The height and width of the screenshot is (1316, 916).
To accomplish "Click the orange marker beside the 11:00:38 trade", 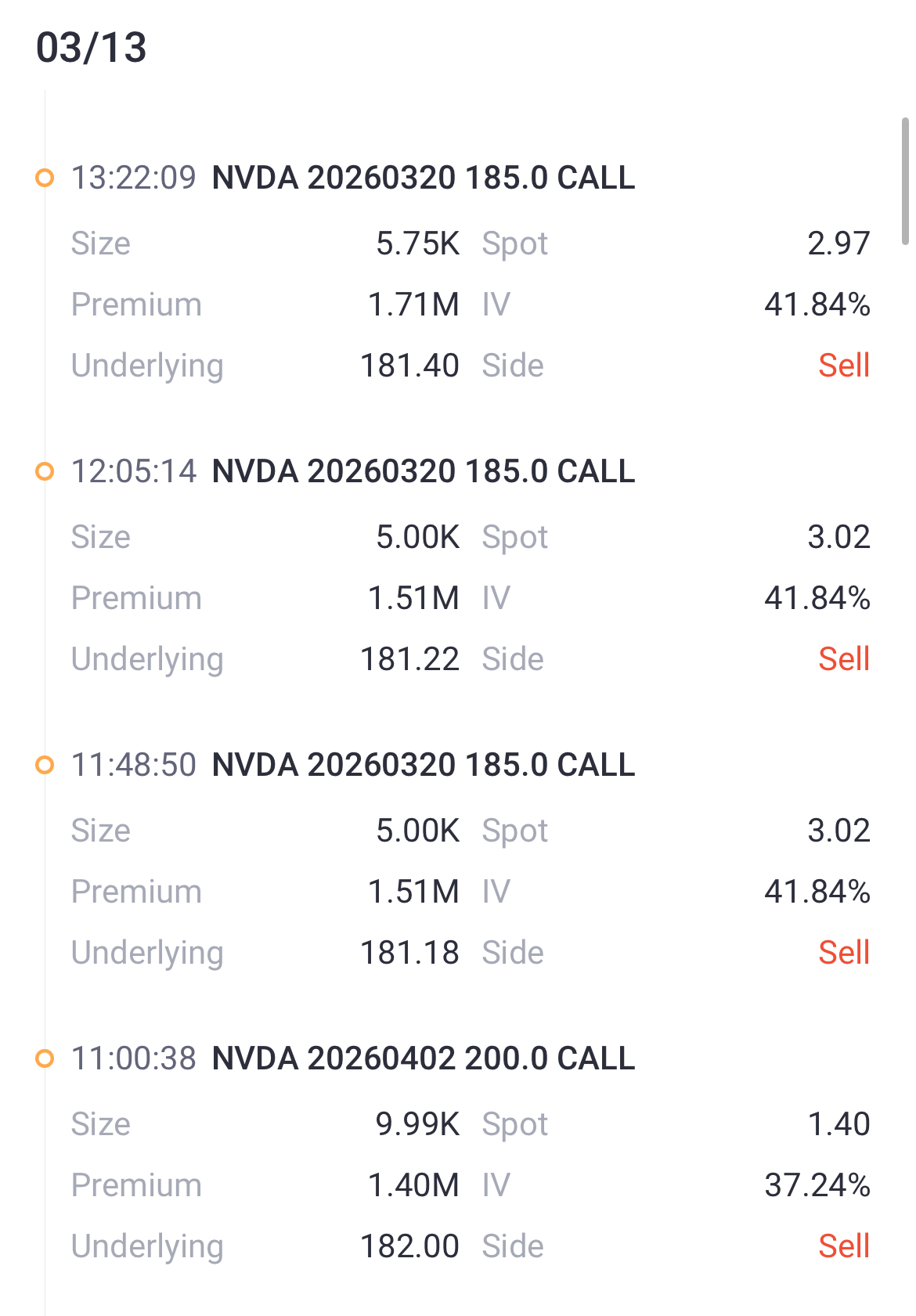I will (x=45, y=1058).
